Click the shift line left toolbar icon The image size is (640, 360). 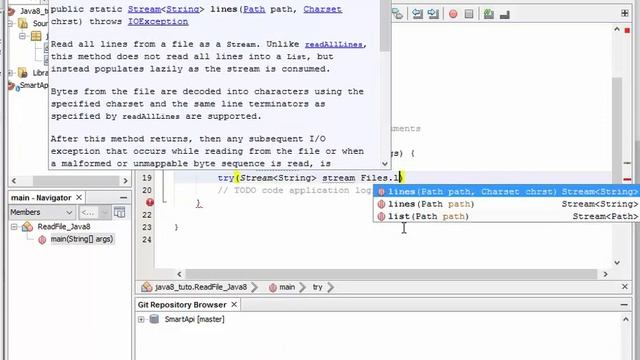pyautogui.click(x=417, y=14)
